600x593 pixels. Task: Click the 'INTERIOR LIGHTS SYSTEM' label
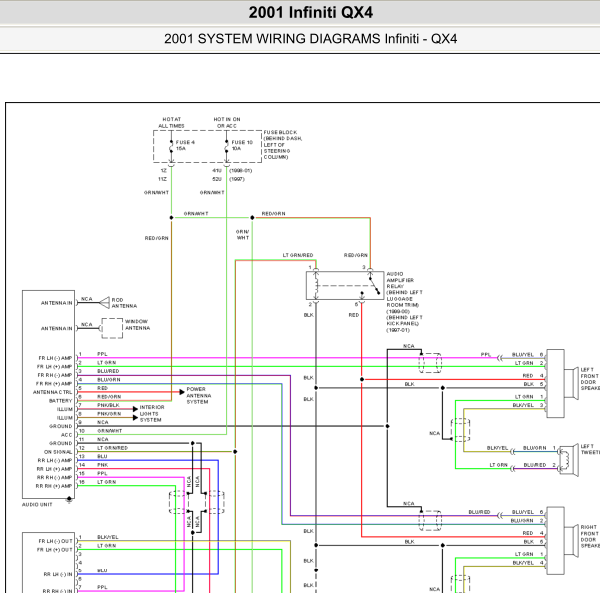coord(152,414)
